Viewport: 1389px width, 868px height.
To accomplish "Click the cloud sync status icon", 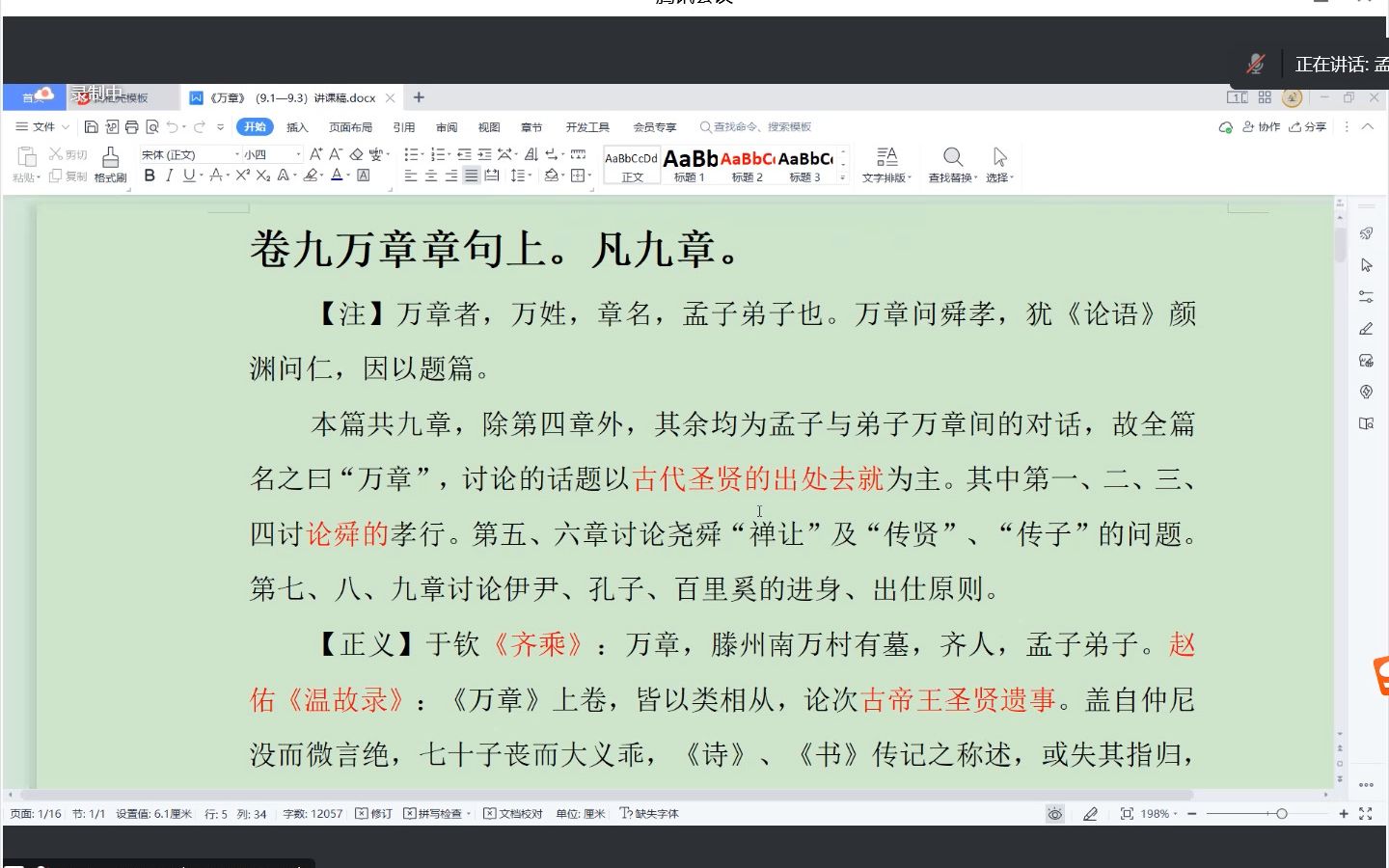I will (x=1226, y=126).
